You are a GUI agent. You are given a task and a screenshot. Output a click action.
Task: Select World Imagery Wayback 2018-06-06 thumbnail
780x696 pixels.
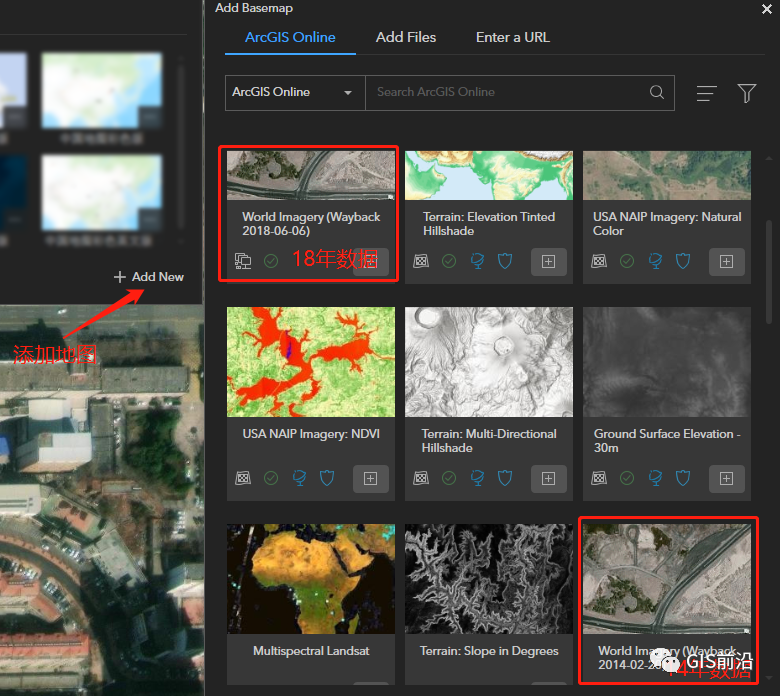[311, 175]
